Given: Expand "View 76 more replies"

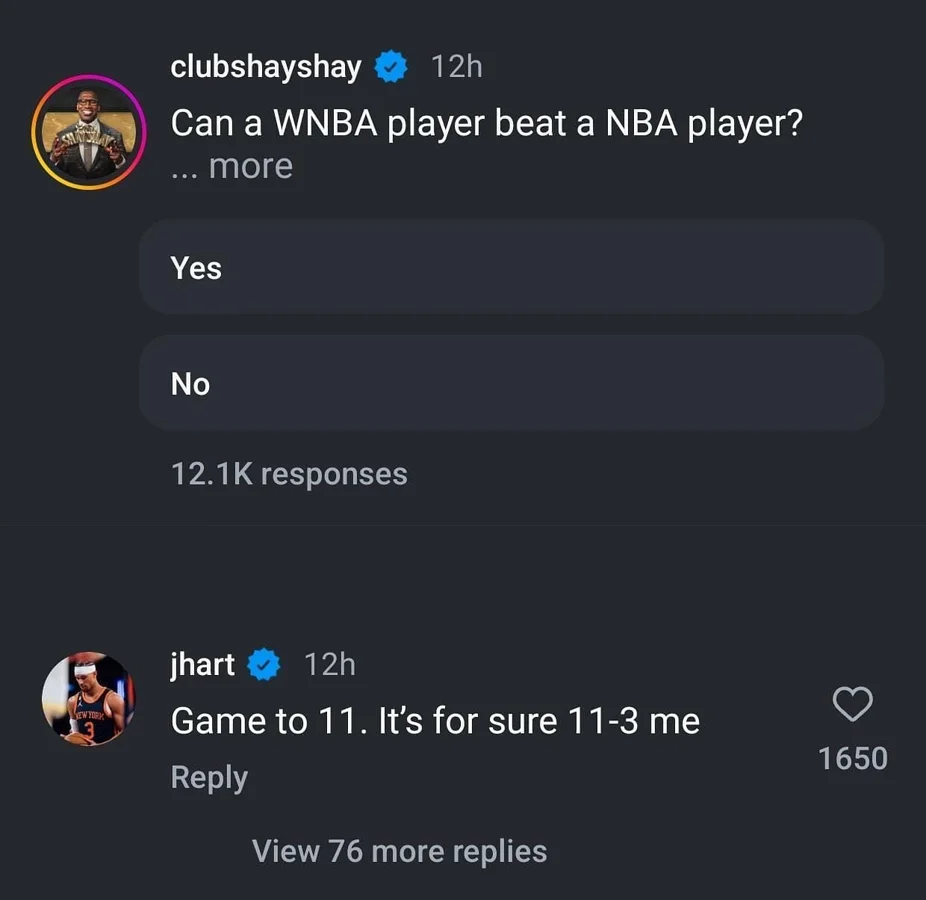Looking at the screenshot, I should click(399, 851).
